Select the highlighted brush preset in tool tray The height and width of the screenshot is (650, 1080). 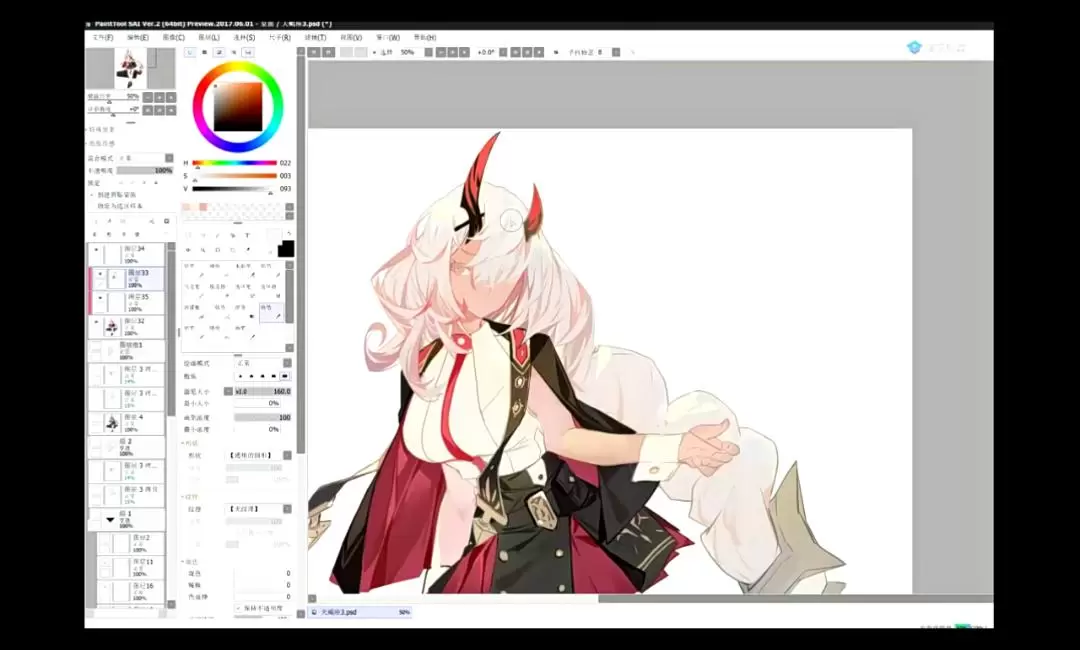(271, 312)
